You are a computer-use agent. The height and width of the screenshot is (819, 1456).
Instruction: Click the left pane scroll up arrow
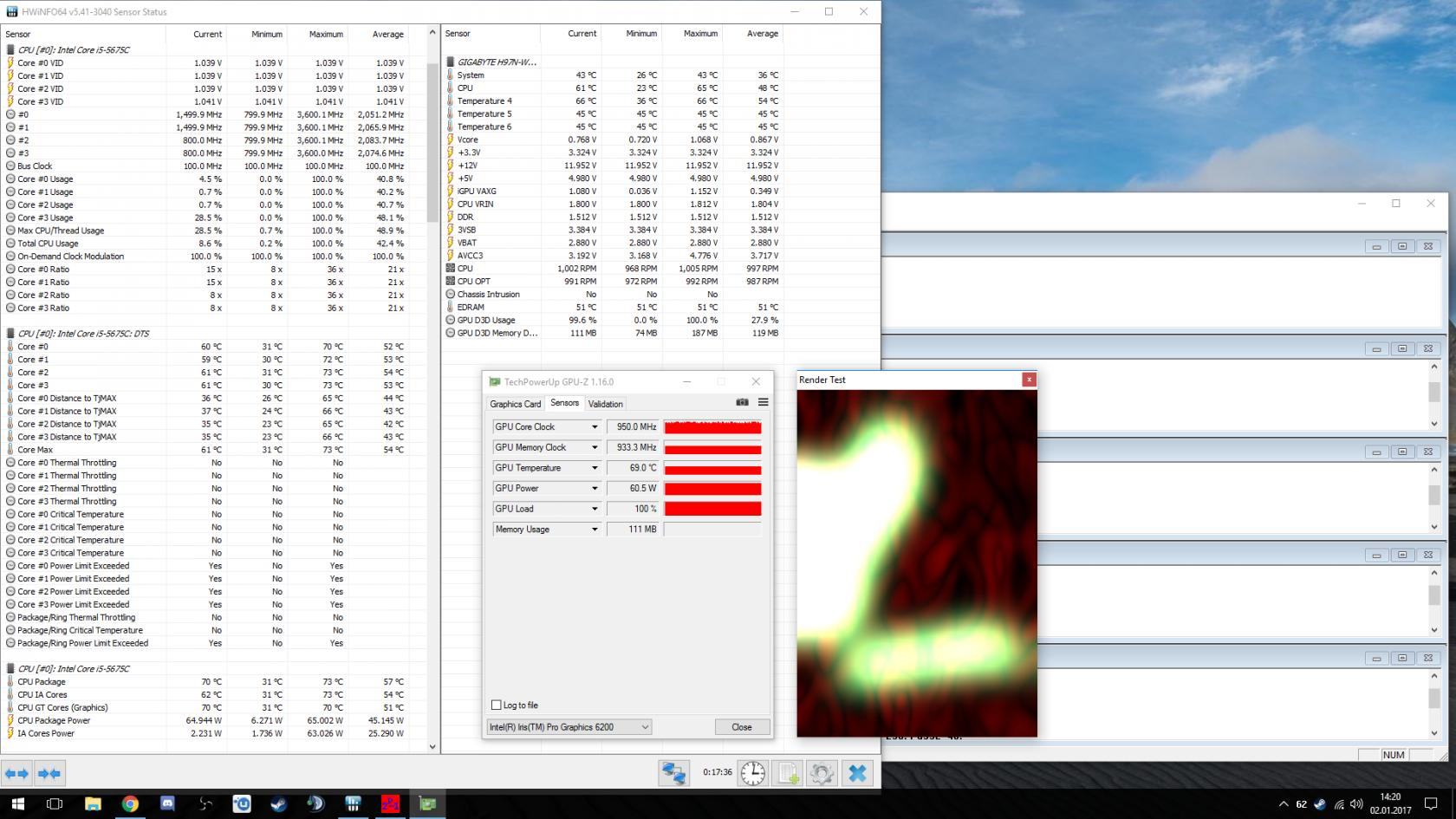(x=432, y=33)
